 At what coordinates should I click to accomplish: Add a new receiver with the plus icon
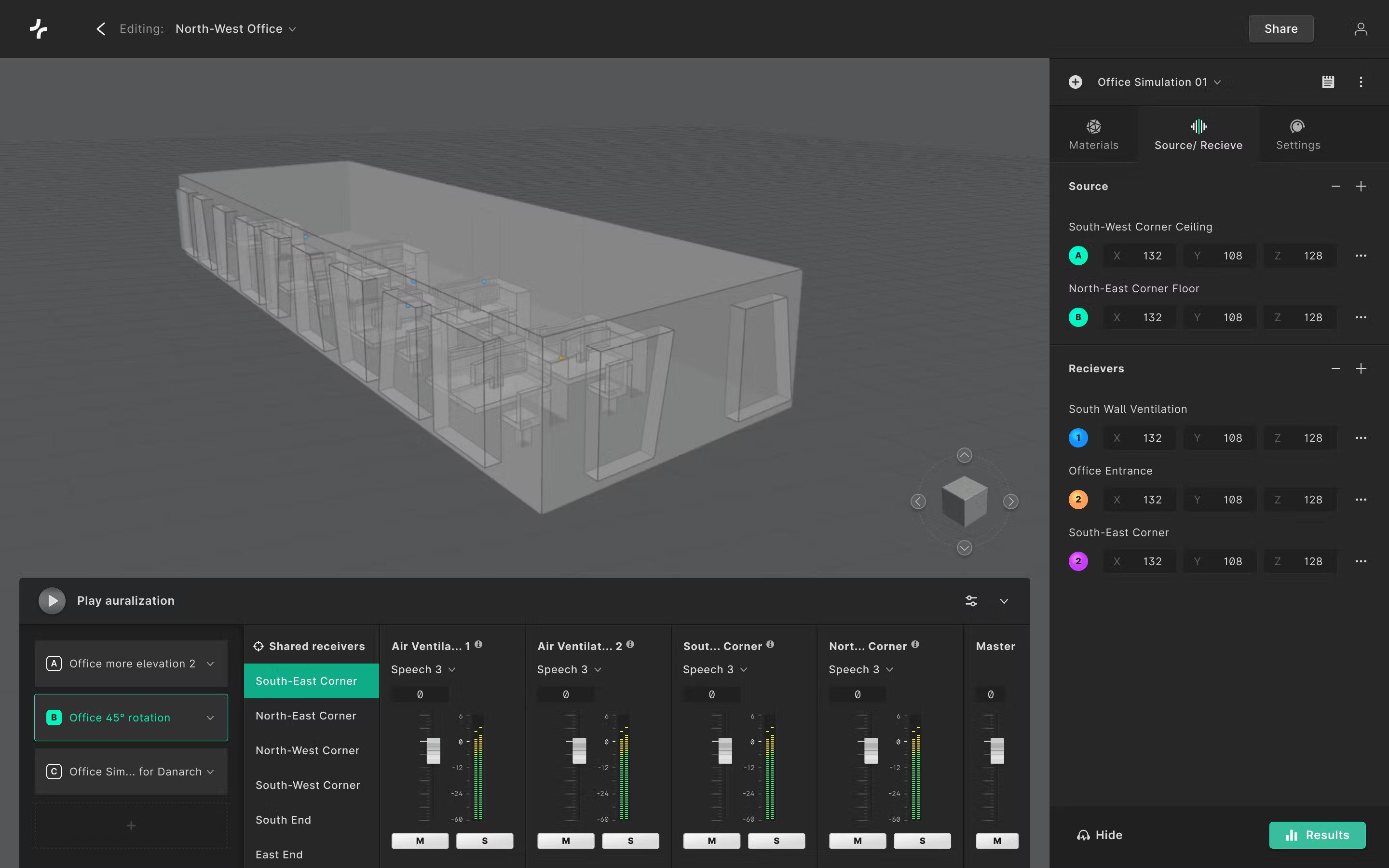(x=1362, y=368)
